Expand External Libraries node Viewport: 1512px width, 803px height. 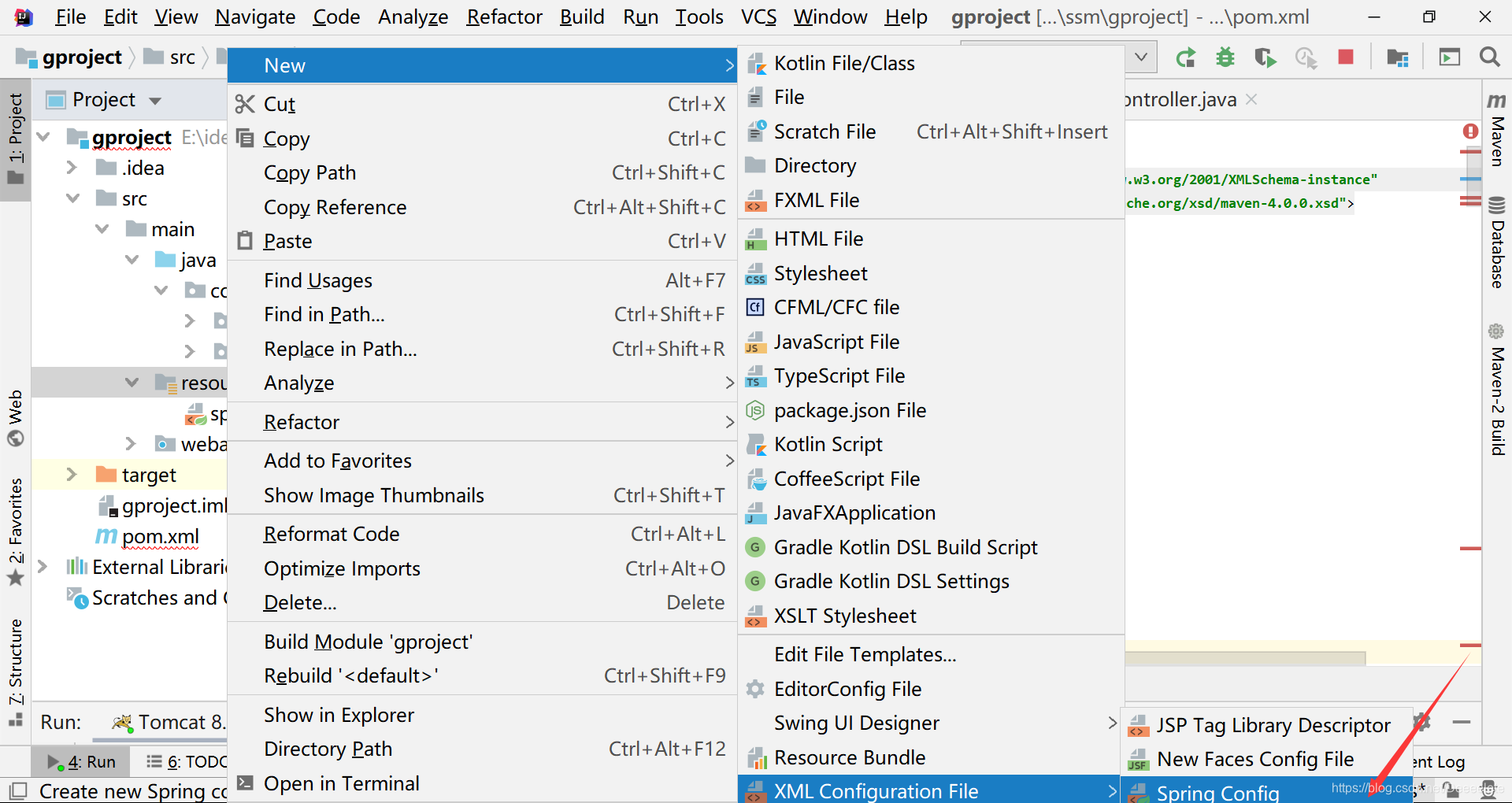coord(43,567)
